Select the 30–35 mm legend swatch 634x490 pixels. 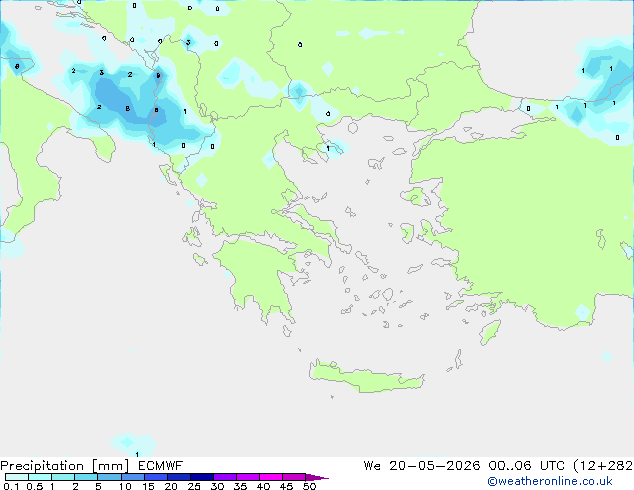click(225, 477)
